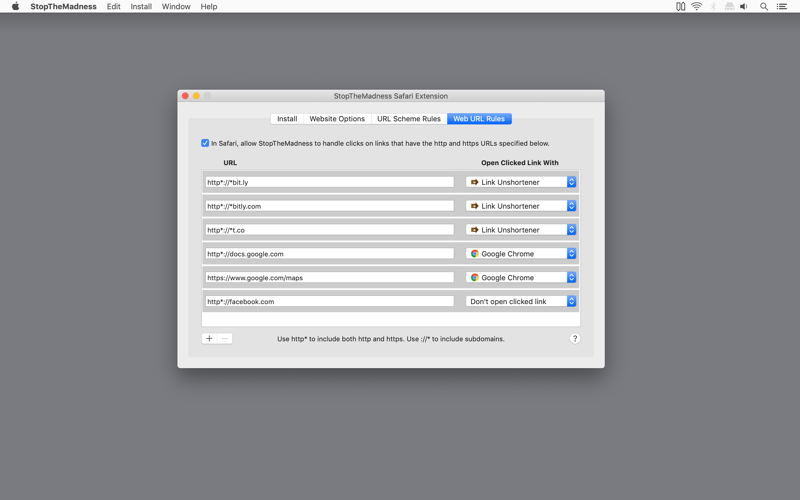Viewport: 800px width, 500px height.
Task: Minimize the StopTheMadness Safari Extension window
Action: click(x=196, y=95)
